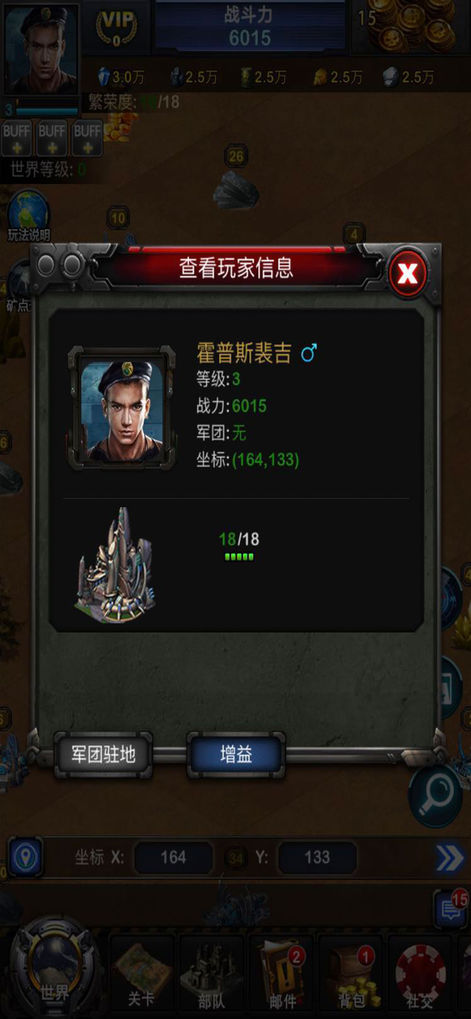471x1019 pixels.
Task: Tap the map location pin icon
Action: pos(26,858)
